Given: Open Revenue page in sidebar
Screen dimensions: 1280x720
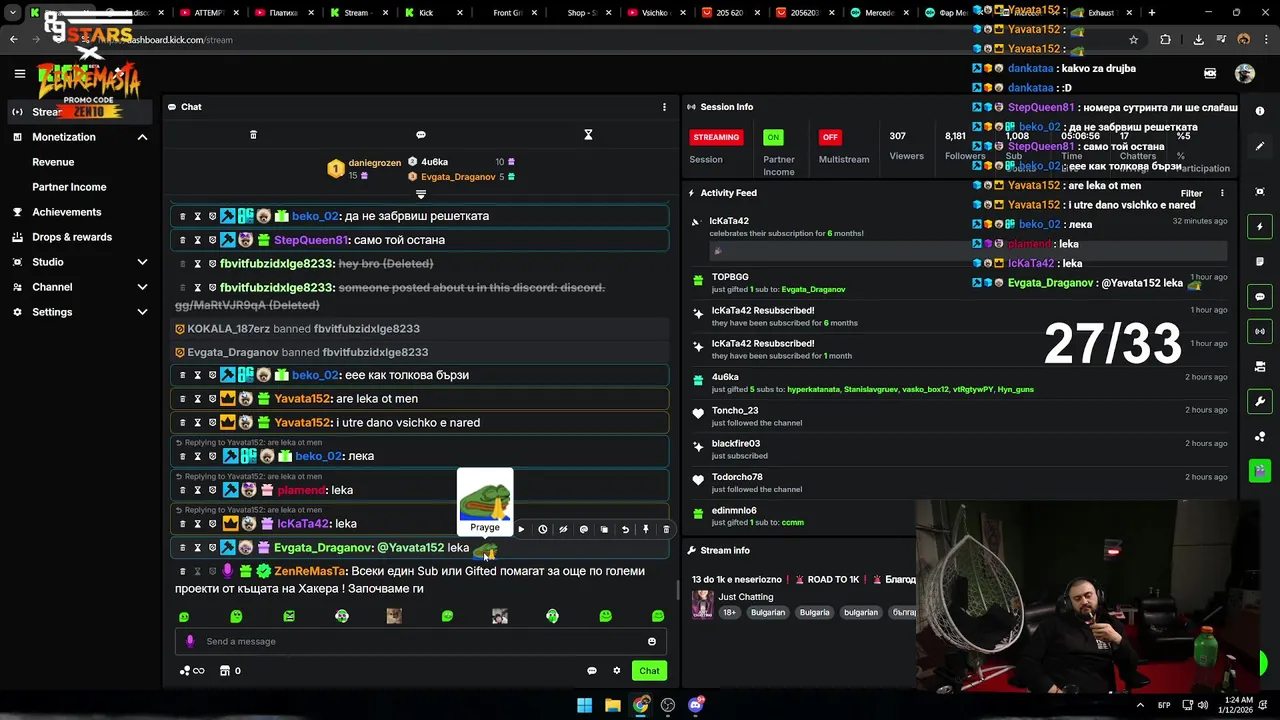Looking at the screenshot, I should 53,162.
